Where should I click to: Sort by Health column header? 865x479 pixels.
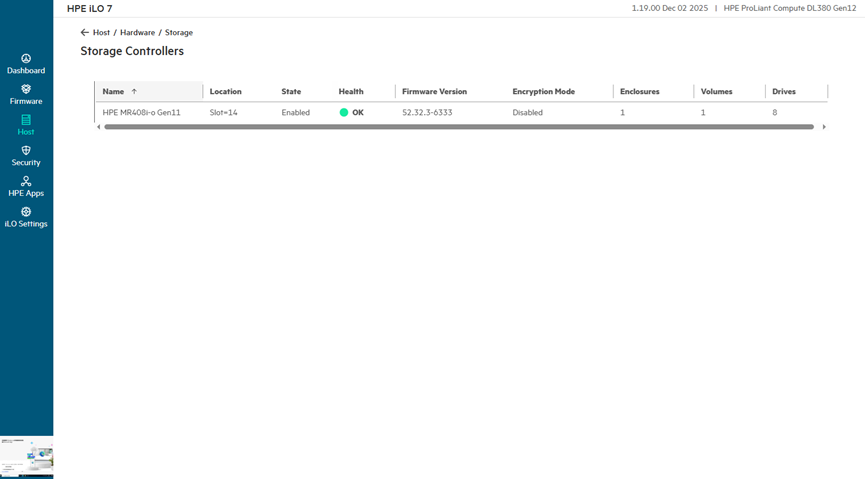(351, 92)
